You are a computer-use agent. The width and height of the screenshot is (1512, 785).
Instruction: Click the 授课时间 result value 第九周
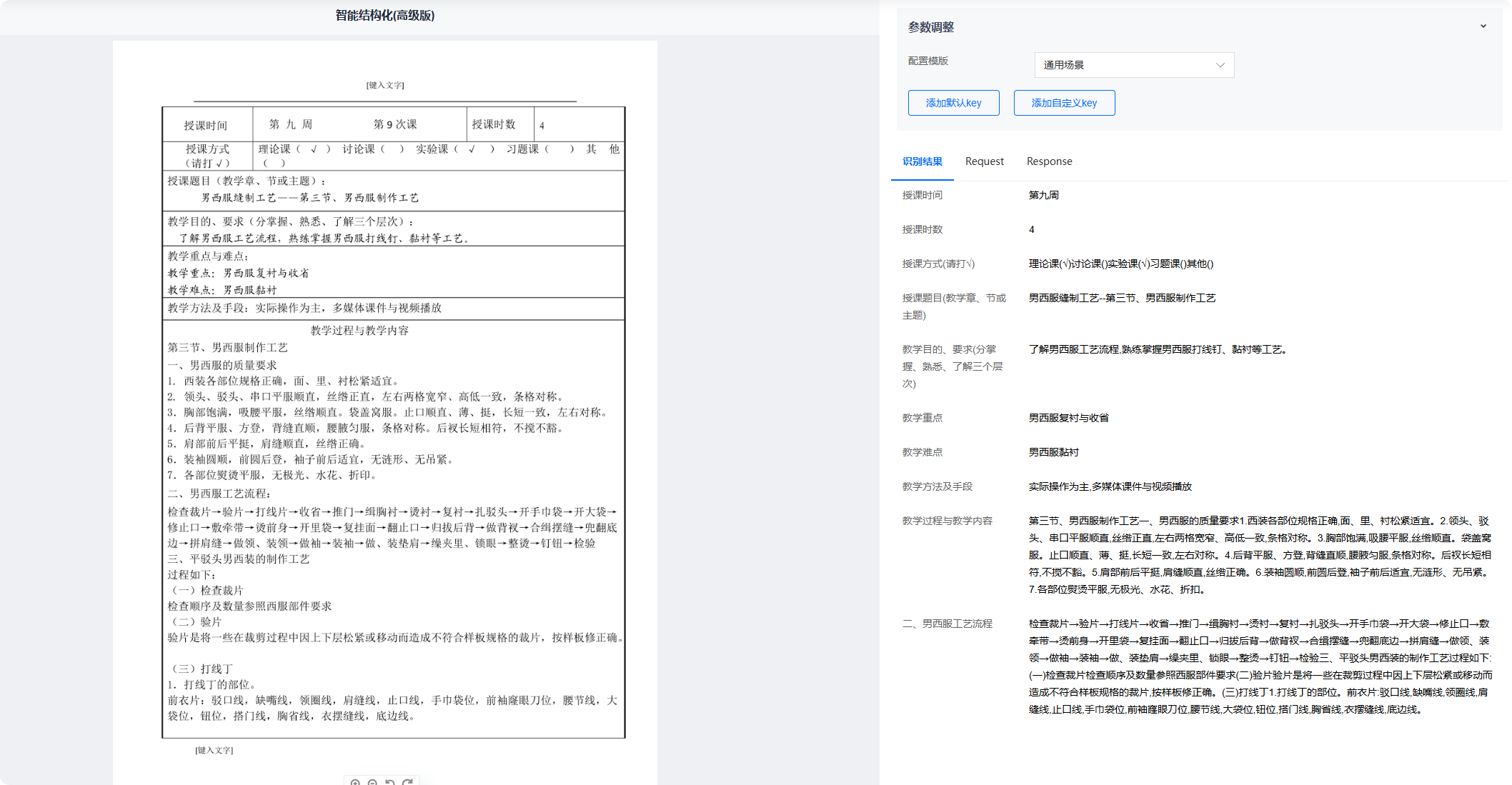pyautogui.click(x=1043, y=195)
